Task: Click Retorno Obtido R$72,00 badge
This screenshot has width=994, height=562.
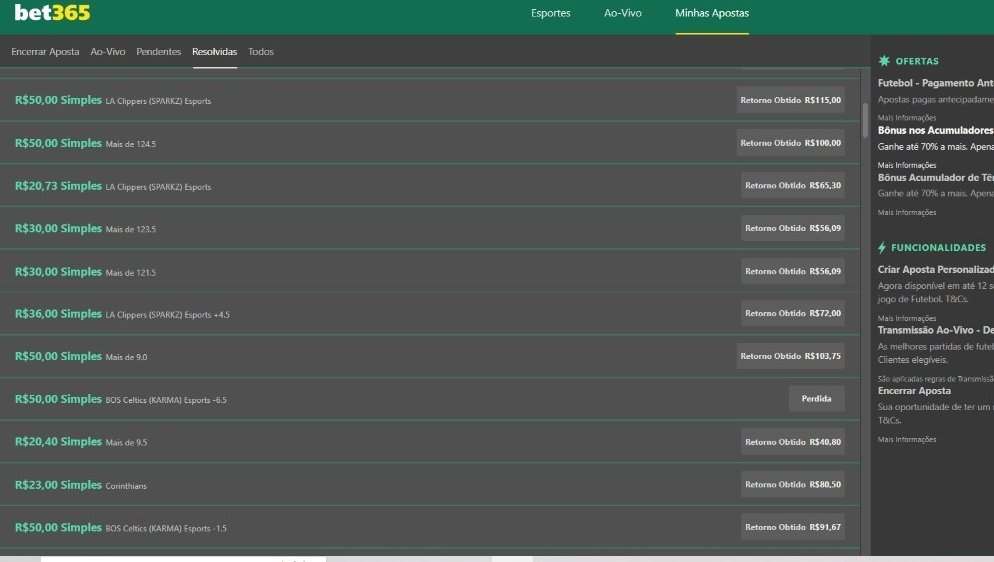Action: point(792,313)
